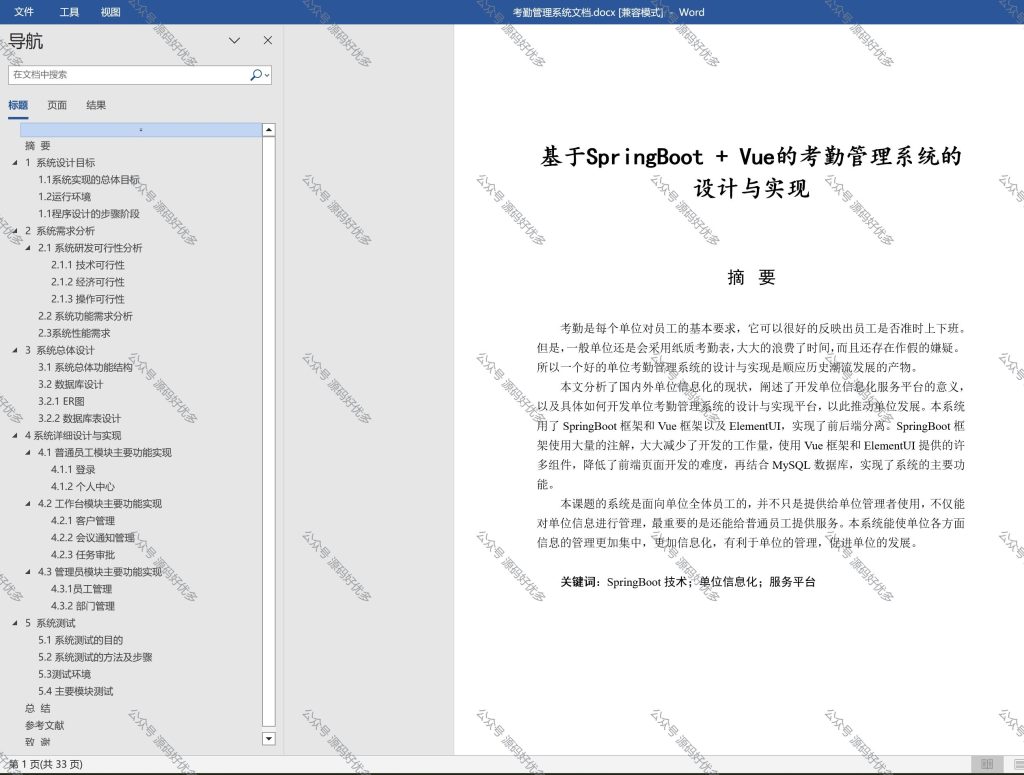Select heading 3.2.1 ER图

point(61,402)
